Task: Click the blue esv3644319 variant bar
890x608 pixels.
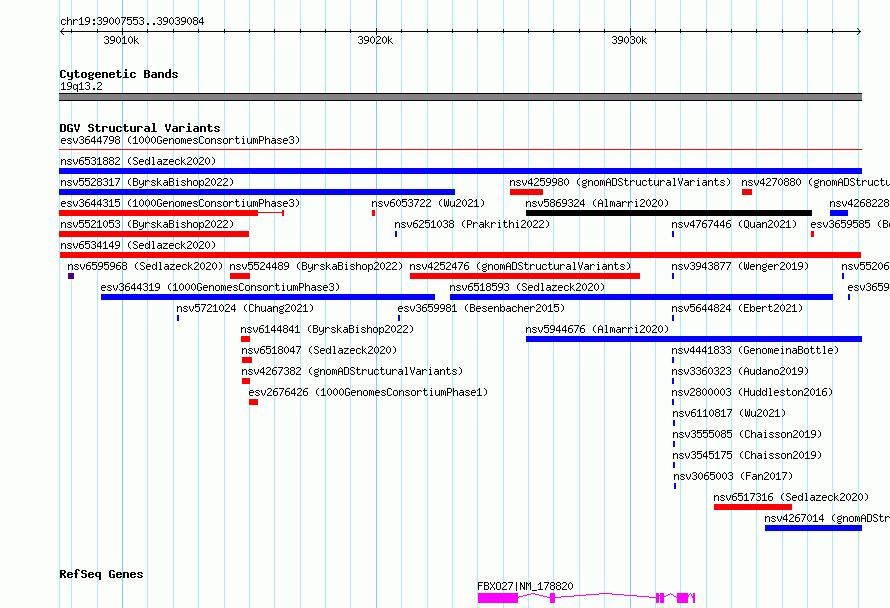Action: click(x=268, y=297)
